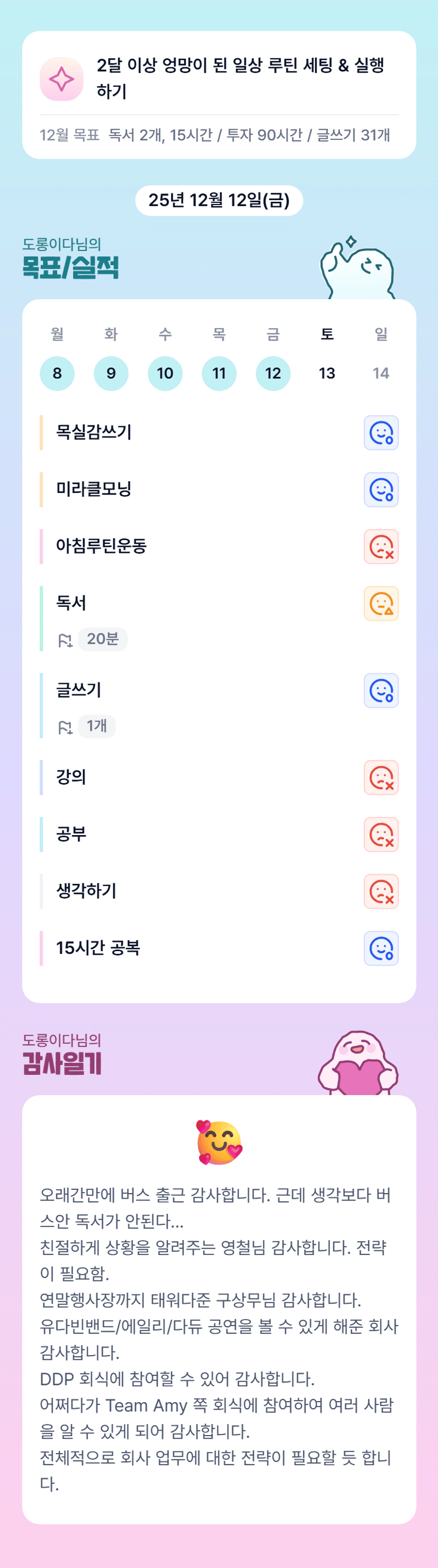Open the 25년 12월 12일(금) date selector
The width and height of the screenshot is (438, 1568).
219,200
